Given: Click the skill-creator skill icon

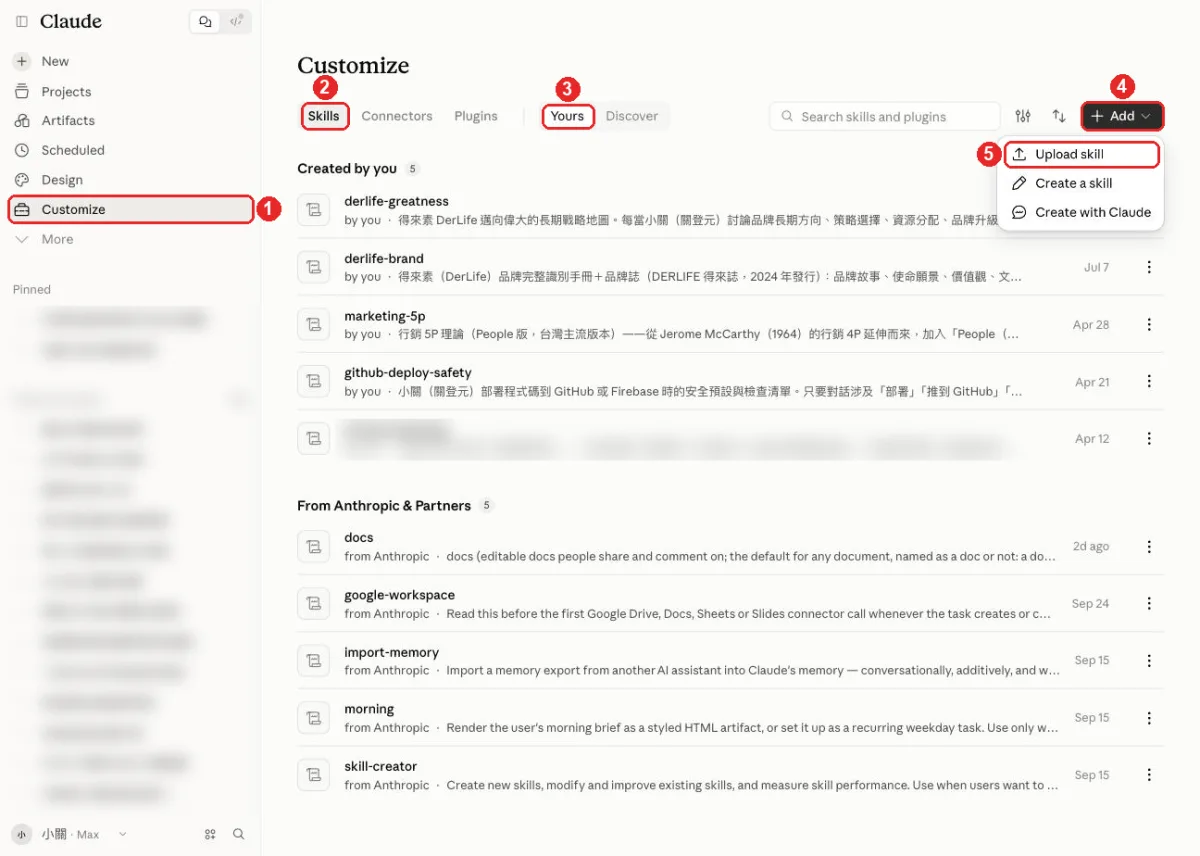Looking at the screenshot, I should [314, 774].
